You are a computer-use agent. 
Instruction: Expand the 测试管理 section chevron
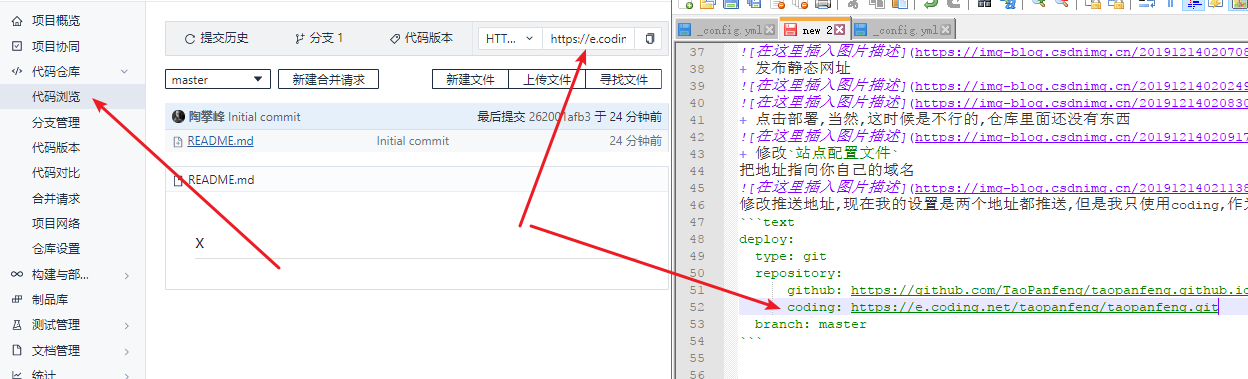coord(127,325)
